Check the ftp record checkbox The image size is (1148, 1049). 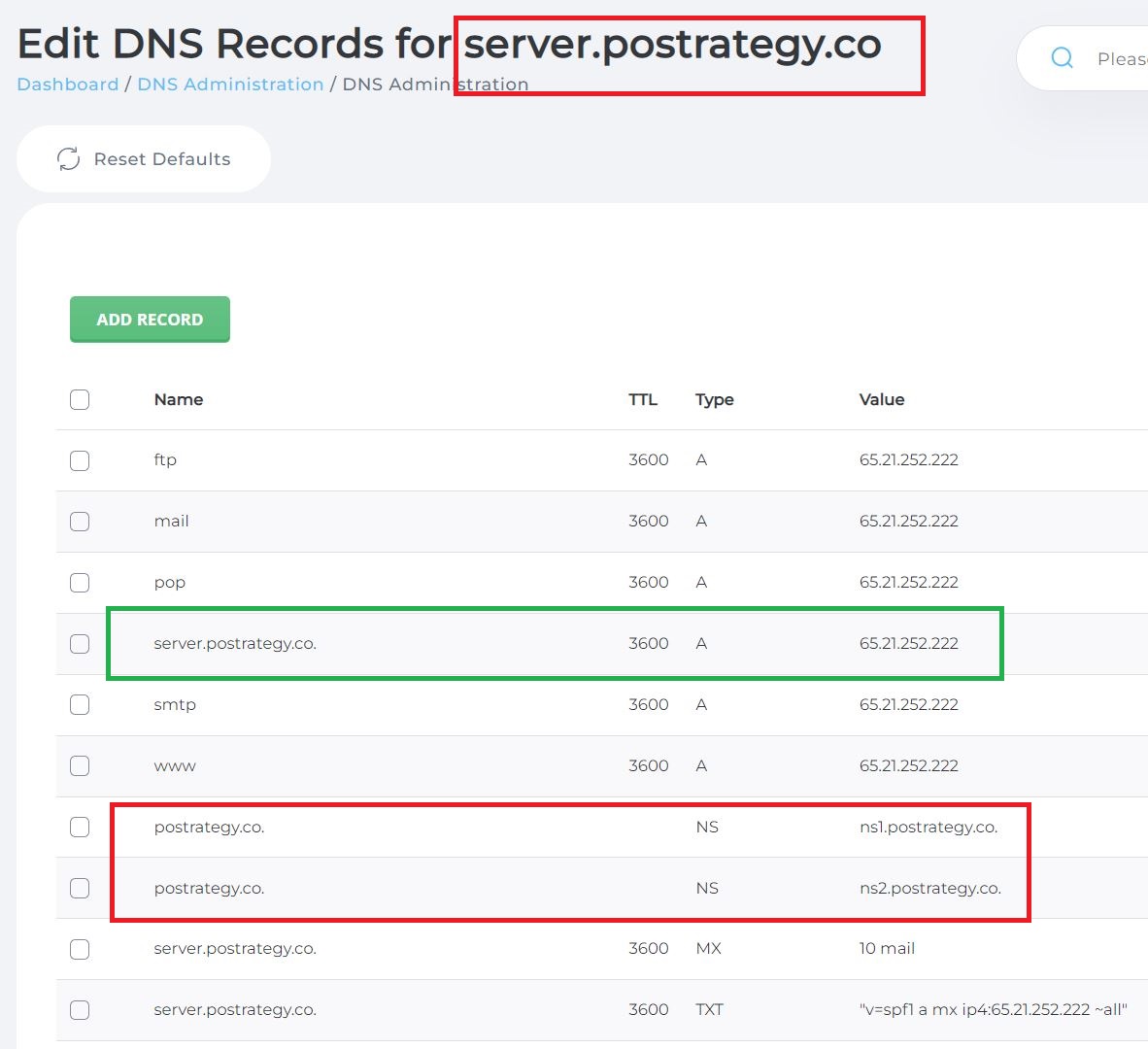tap(80, 460)
